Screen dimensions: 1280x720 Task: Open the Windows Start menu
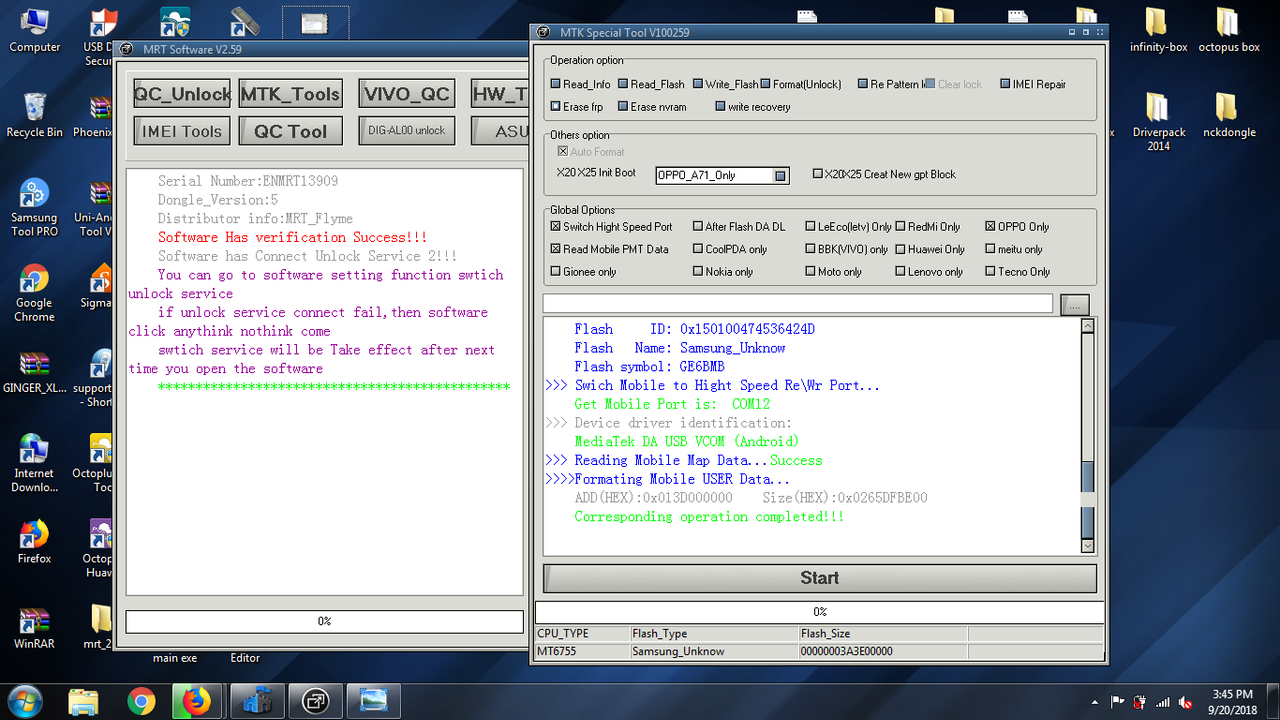tap(24, 701)
